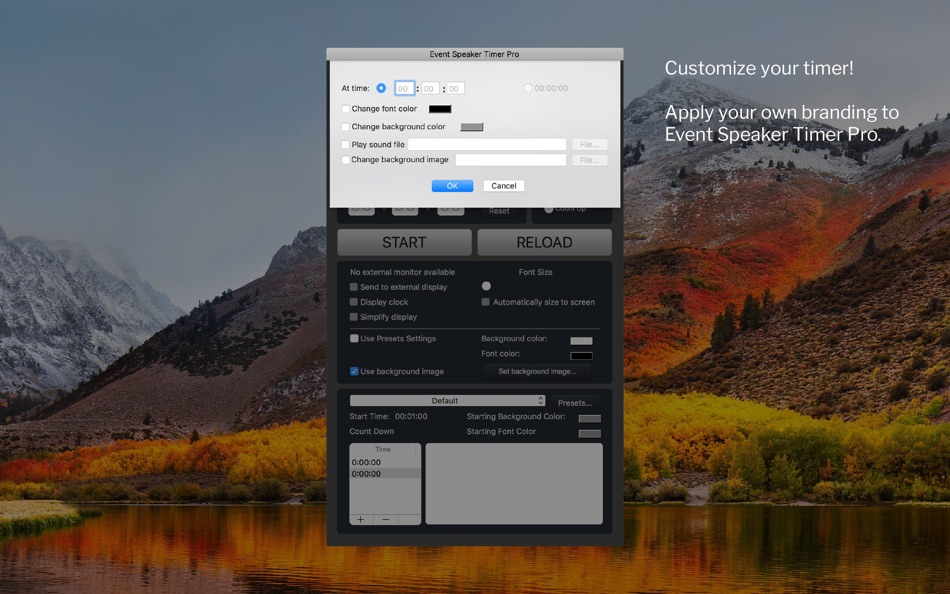Viewport: 950px width, 594px height.
Task: Click the Font Size slider handle
Action: tap(486, 286)
